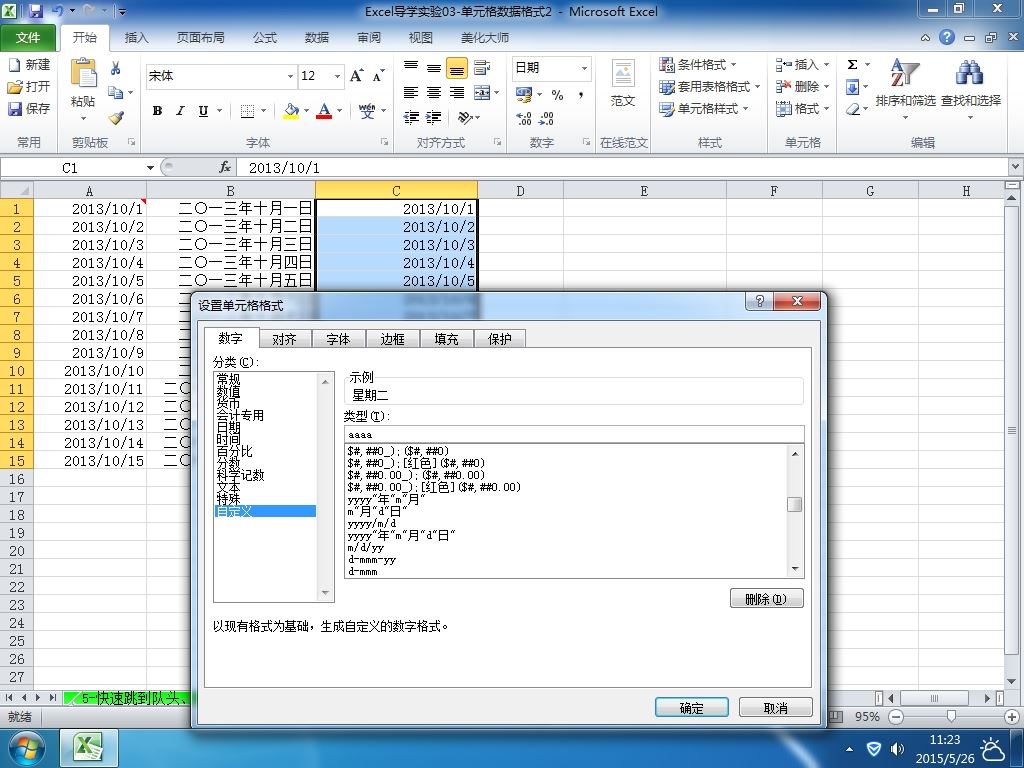The width and height of the screenshot is (1024, 768).
Task: Click the Format Painter brush icon
Action: [x=116, y=118]
